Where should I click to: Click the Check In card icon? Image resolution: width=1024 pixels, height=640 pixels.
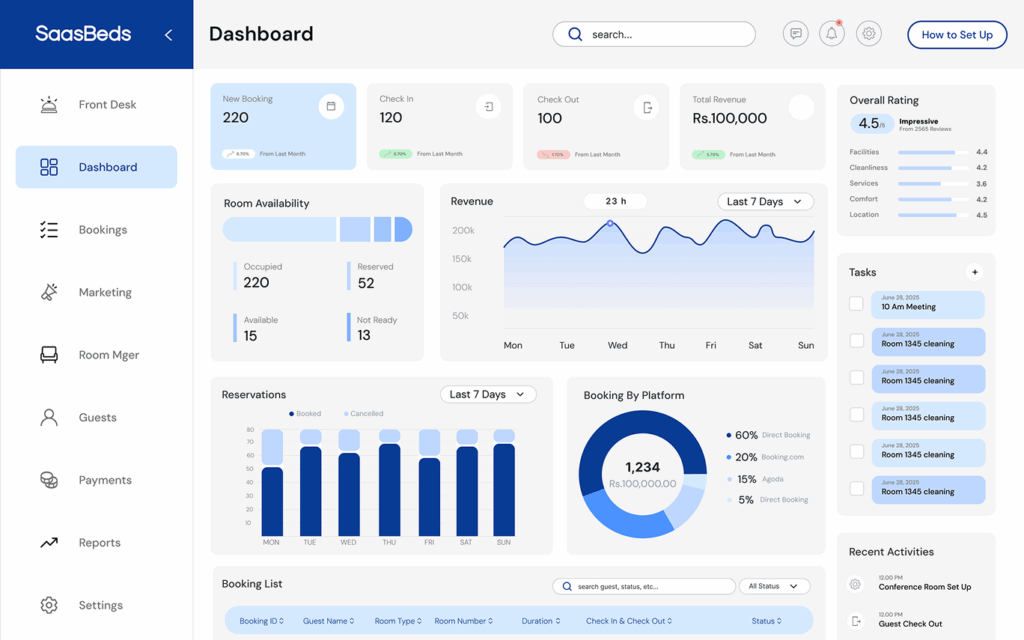tap(488, 107)
